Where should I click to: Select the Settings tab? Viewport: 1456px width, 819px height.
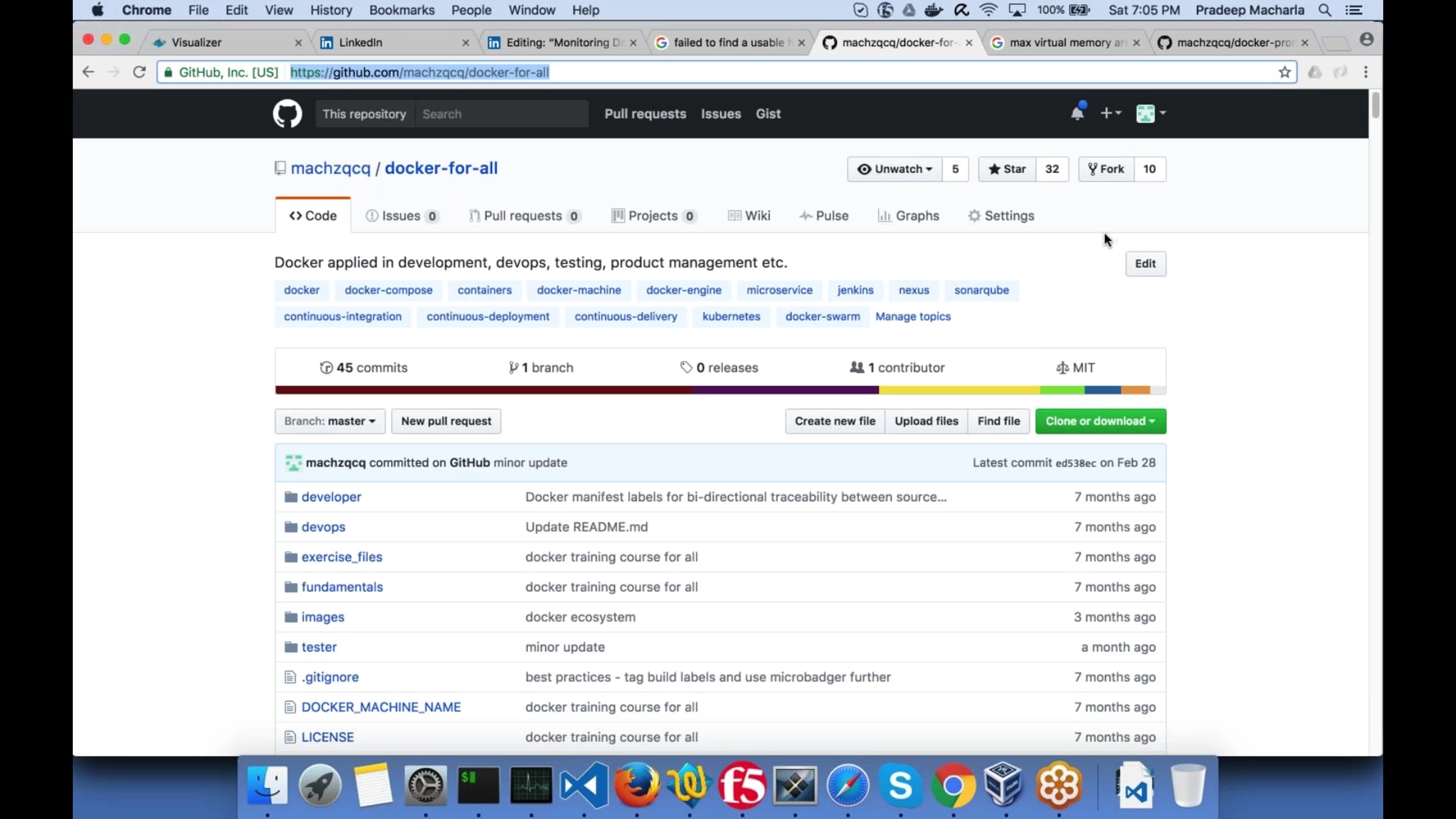tap(1001, 216)
